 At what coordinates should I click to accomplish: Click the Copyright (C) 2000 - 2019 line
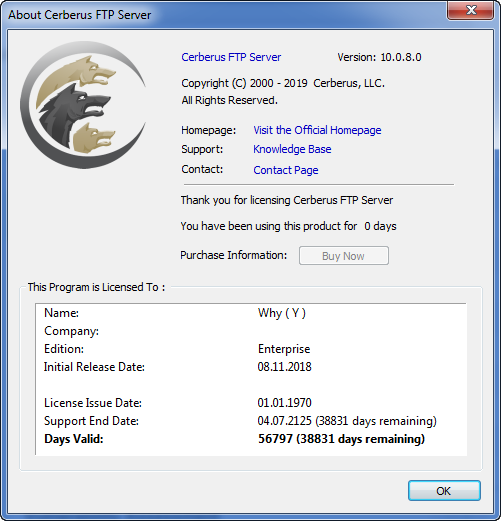pos(283,83)
